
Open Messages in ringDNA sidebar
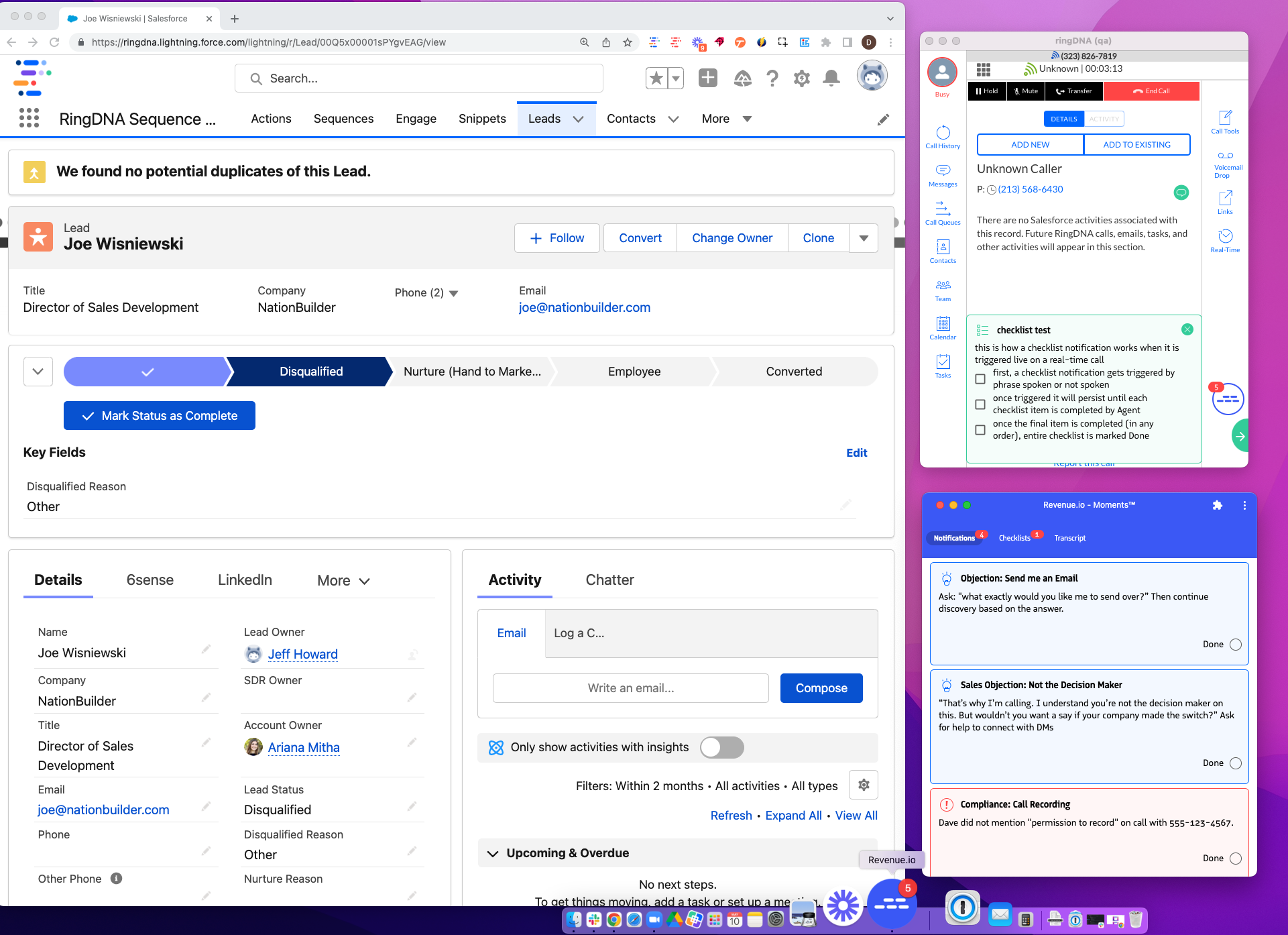pyautogui.click(x=943, y=175)
